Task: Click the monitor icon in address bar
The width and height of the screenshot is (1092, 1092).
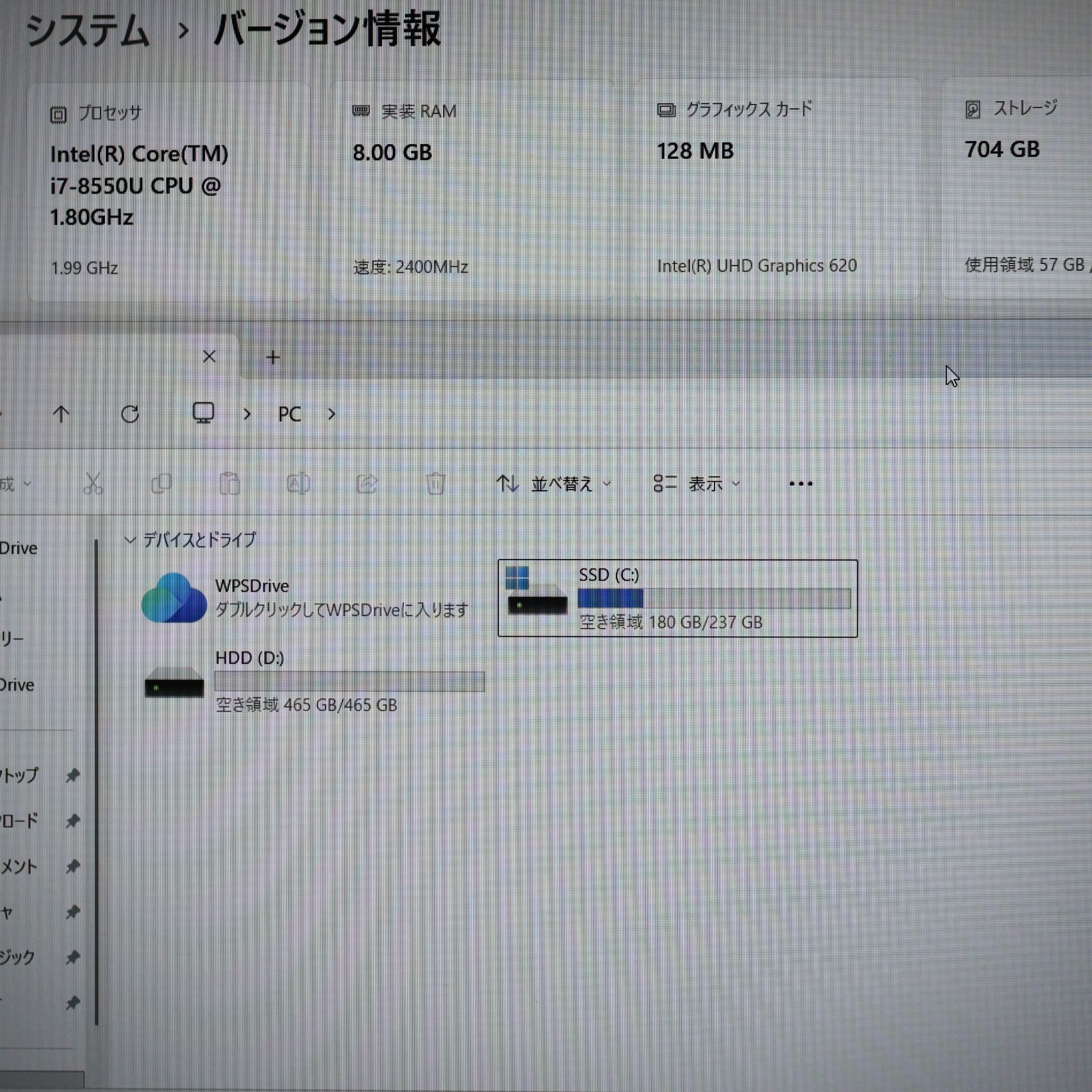Action: (203, 413)
